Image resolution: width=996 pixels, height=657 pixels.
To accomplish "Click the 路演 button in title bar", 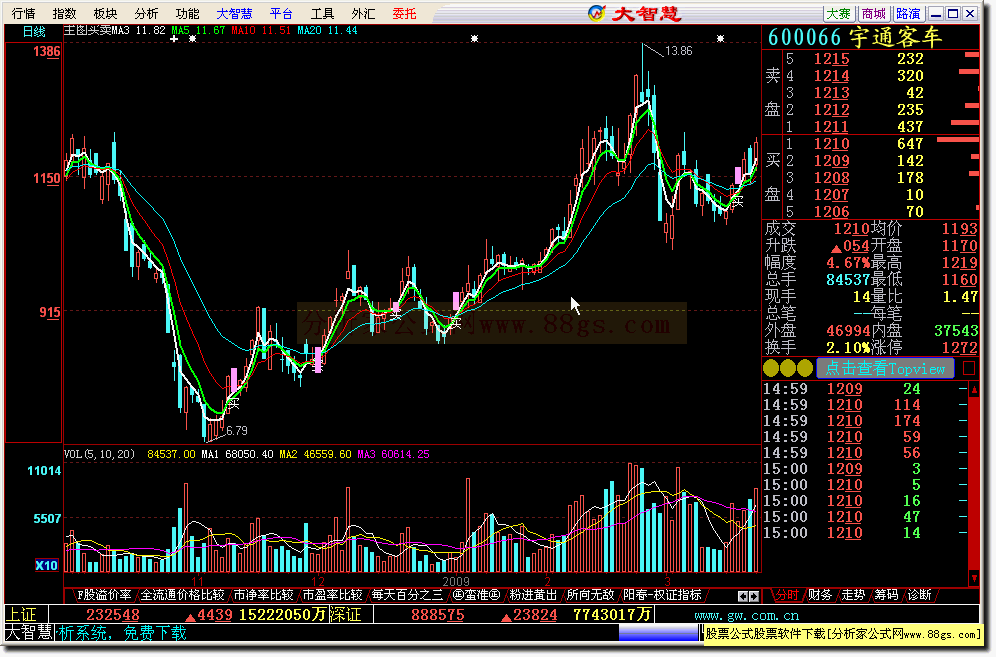I will pos(908,13).
